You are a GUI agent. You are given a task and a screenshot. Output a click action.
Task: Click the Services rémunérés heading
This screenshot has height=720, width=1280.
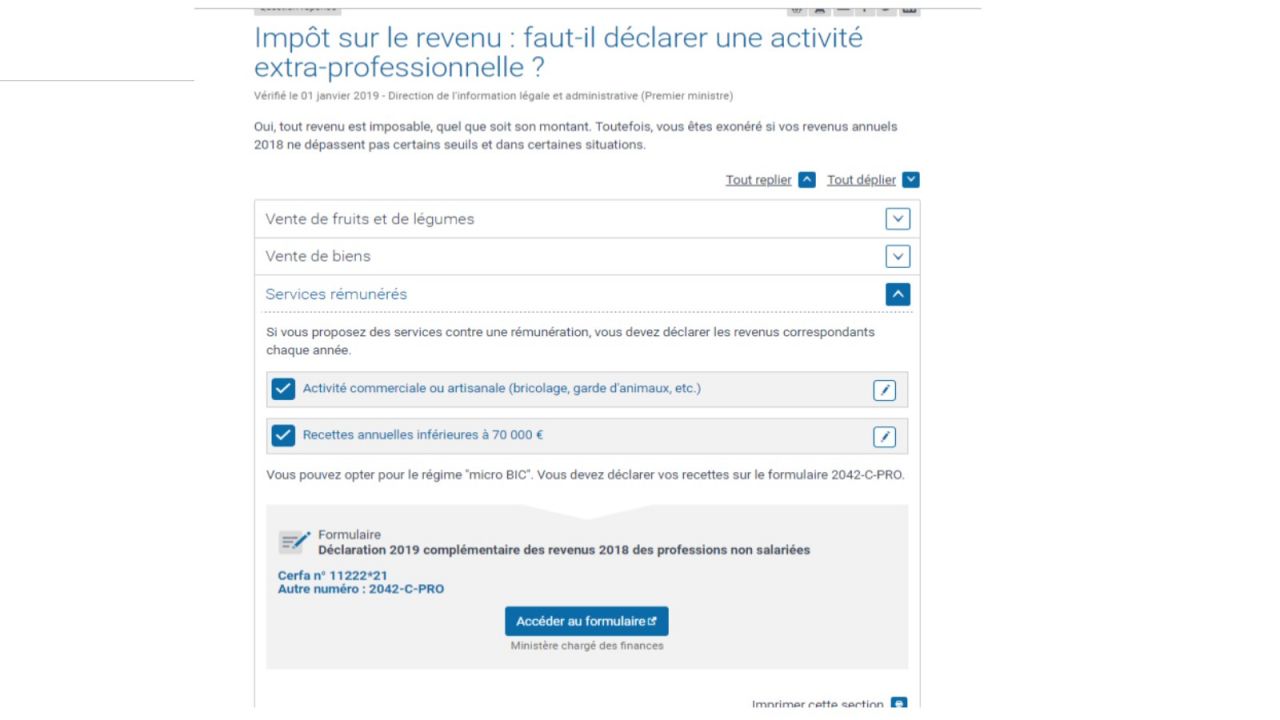[336, 294]
